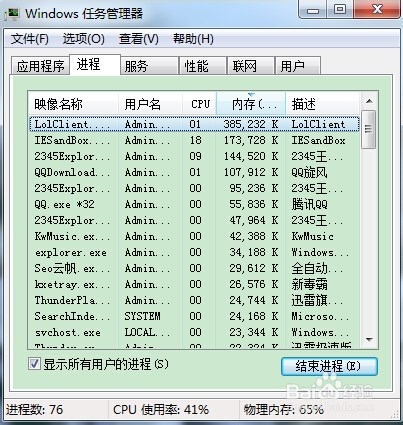Click description QQ旋风

(310, 172)
